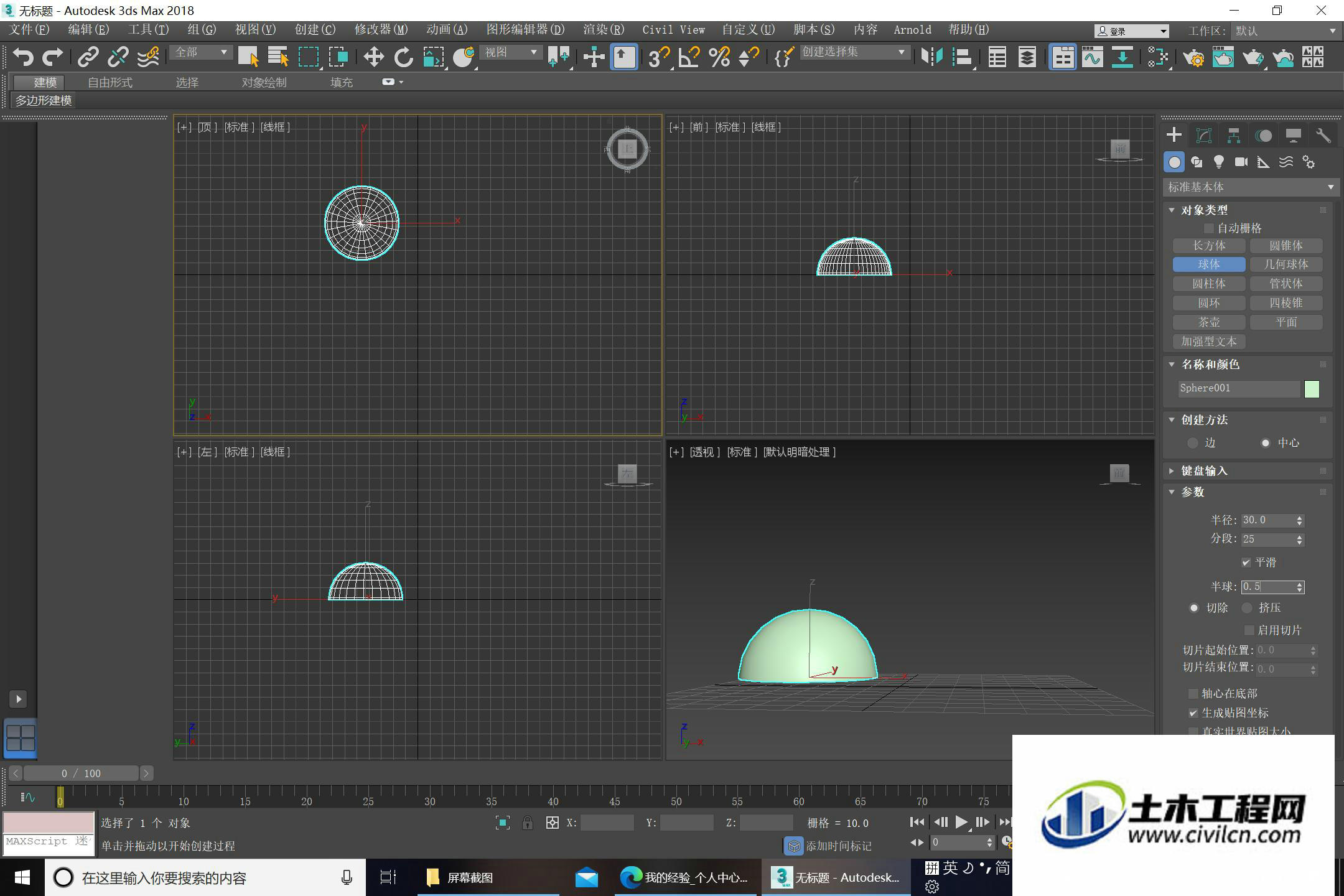Open the Motion panel tab

click(1264, 135)
